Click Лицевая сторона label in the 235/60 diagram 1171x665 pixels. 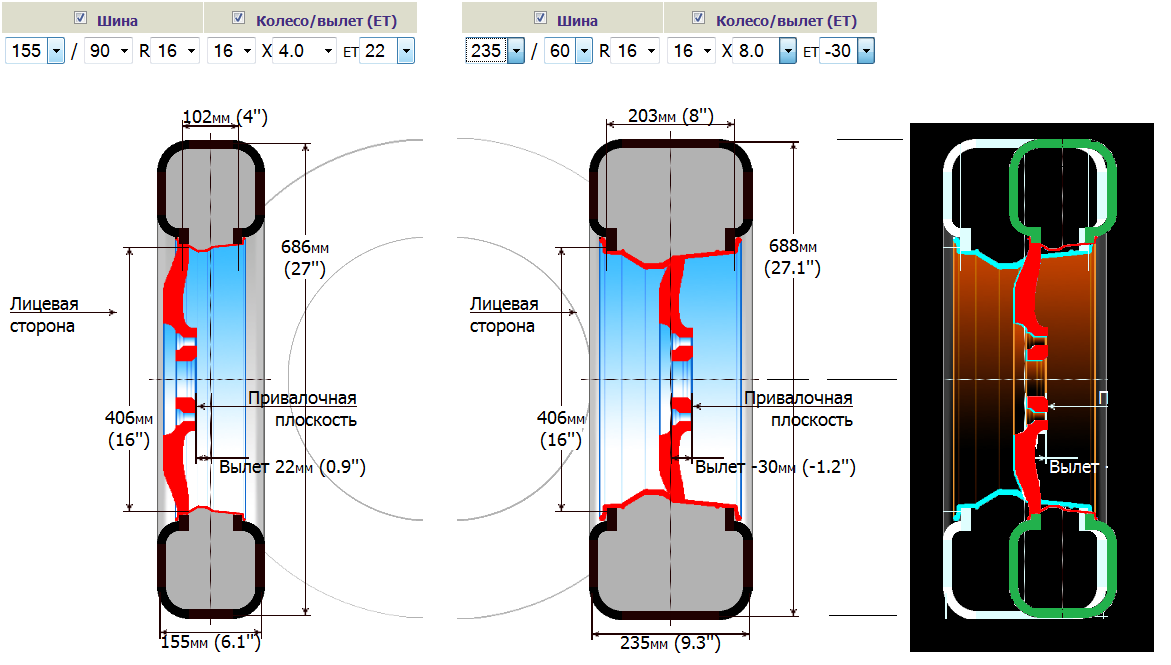click(x=503, y=315)
